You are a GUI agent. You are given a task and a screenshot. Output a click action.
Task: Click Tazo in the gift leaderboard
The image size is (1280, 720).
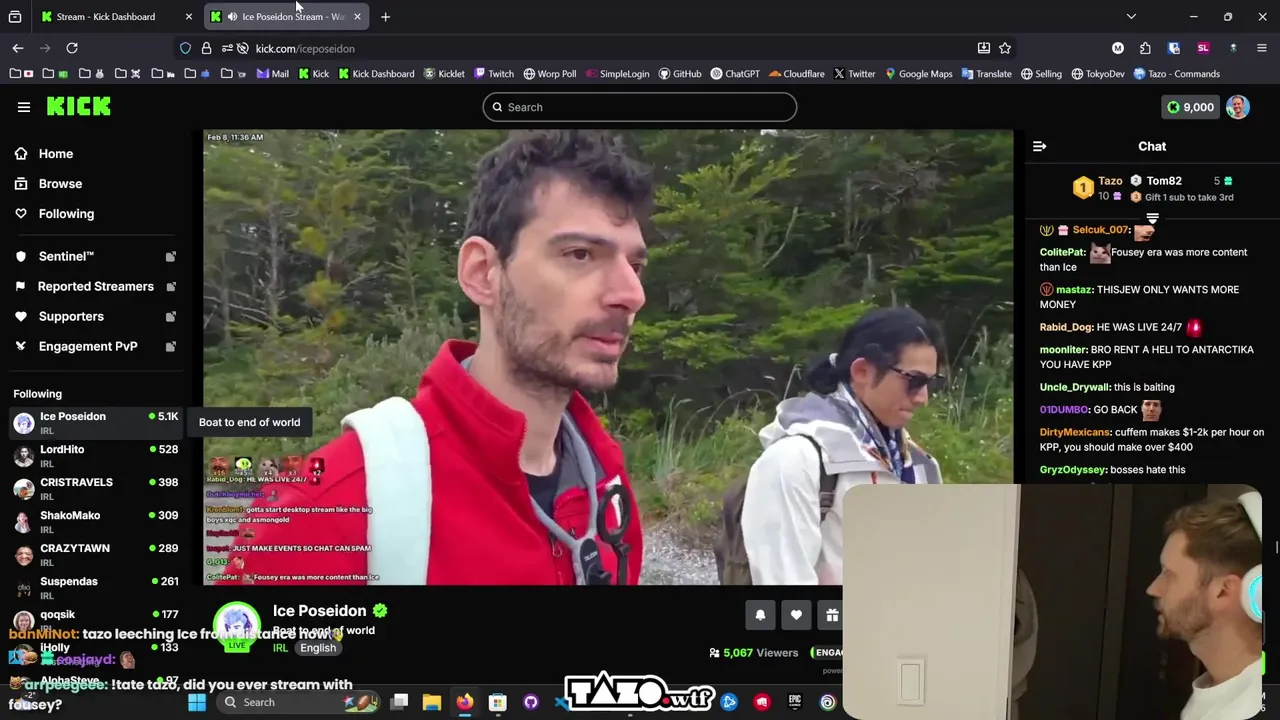[1110, 181]
